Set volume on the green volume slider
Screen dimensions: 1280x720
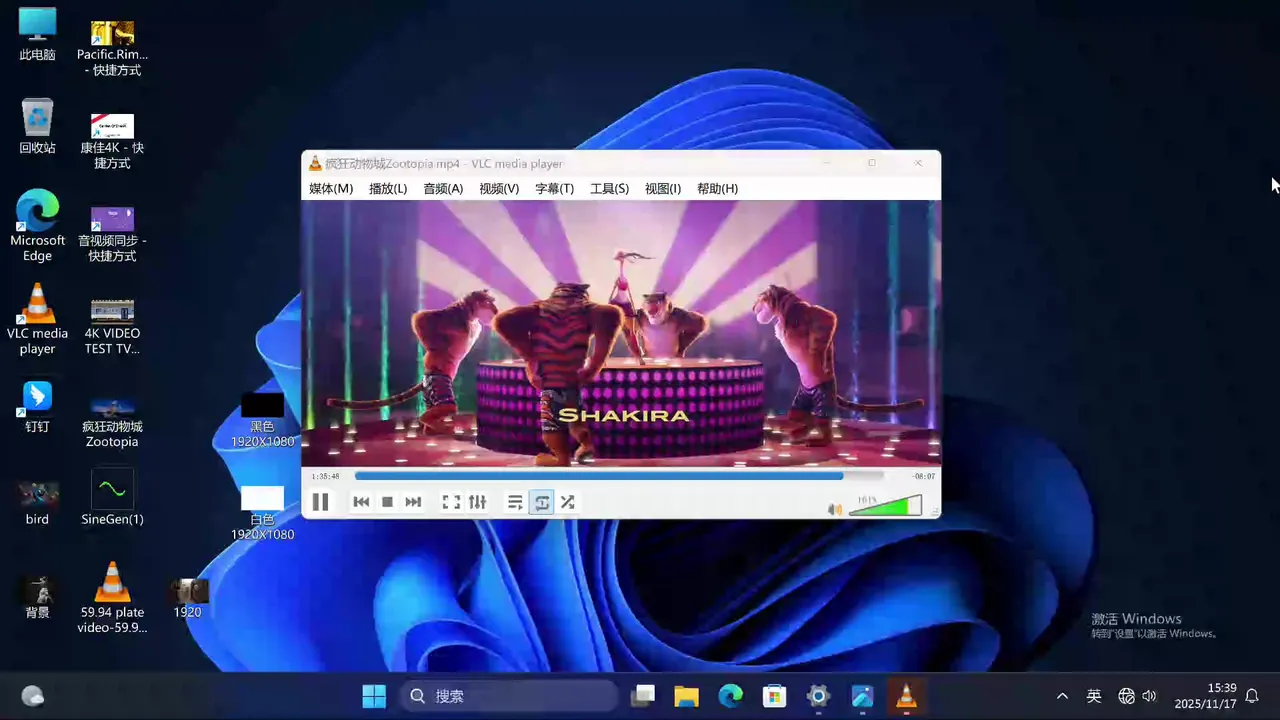[x=885, y=506]
